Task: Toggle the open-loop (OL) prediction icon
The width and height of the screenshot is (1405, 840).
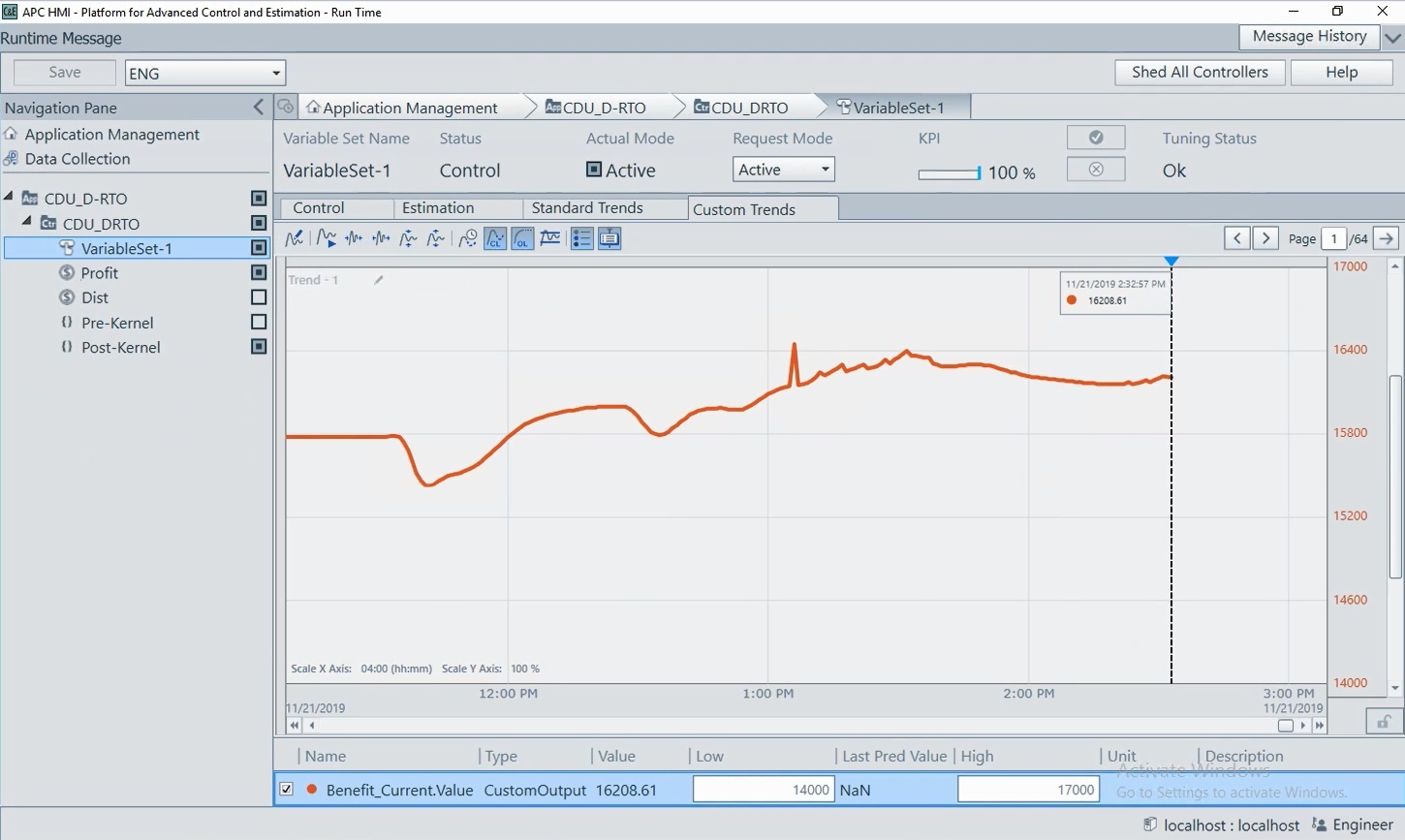Action: pyautogui.click(x=523, y=238)
